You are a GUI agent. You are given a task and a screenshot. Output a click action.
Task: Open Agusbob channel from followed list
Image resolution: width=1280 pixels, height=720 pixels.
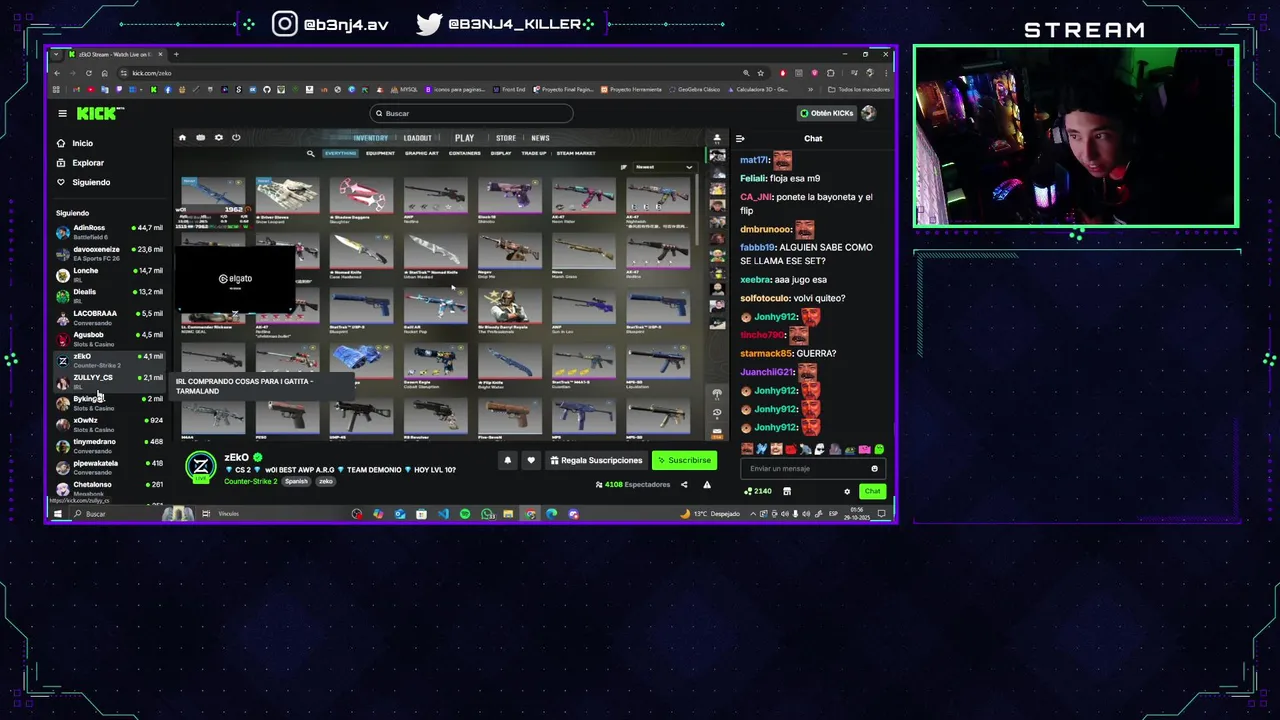point(109,338)
